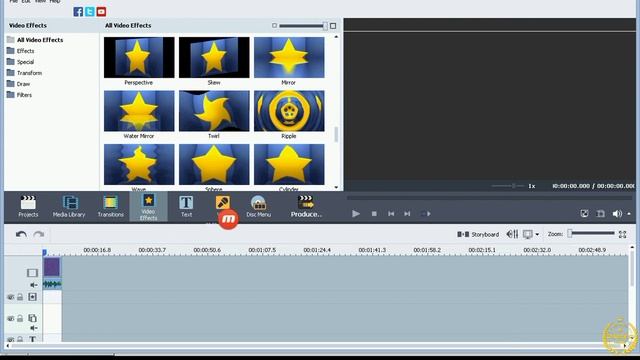Click the preview seek bar

(x=489, y=198)
